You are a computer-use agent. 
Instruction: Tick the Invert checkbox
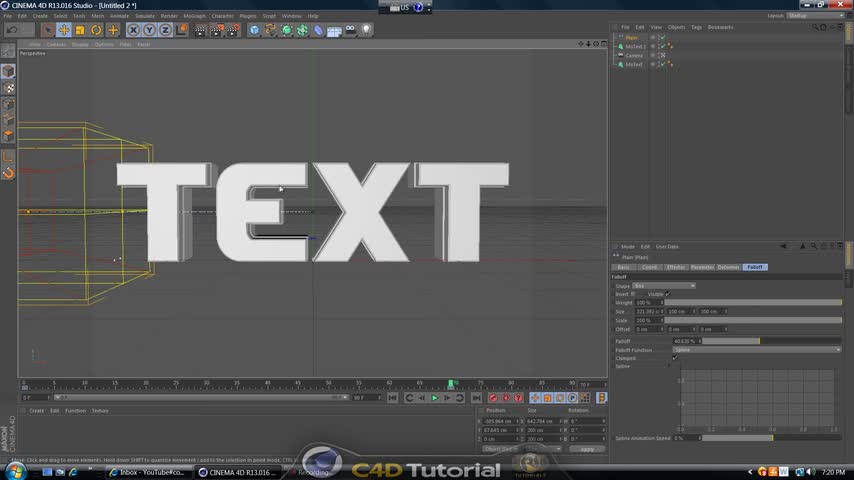(633, 294)
